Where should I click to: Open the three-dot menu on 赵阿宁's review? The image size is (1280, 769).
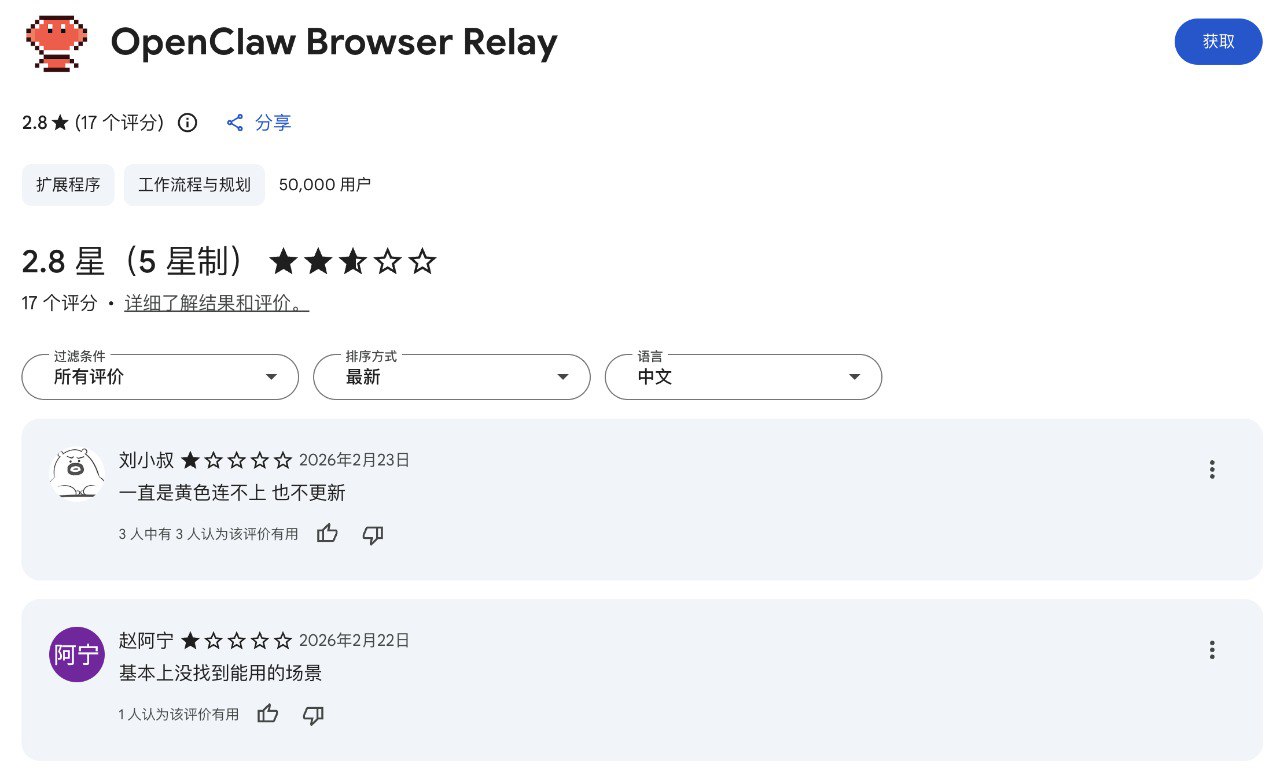click(x=1211, y=649)
